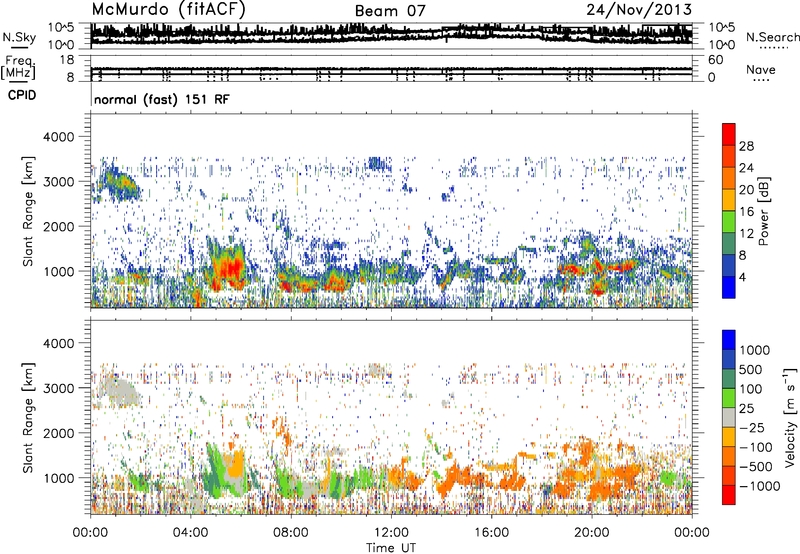This screenshot has height=554, width=800.
Task: Click "Slant Range [km]" label of power panel
Action: coord(28,211)
